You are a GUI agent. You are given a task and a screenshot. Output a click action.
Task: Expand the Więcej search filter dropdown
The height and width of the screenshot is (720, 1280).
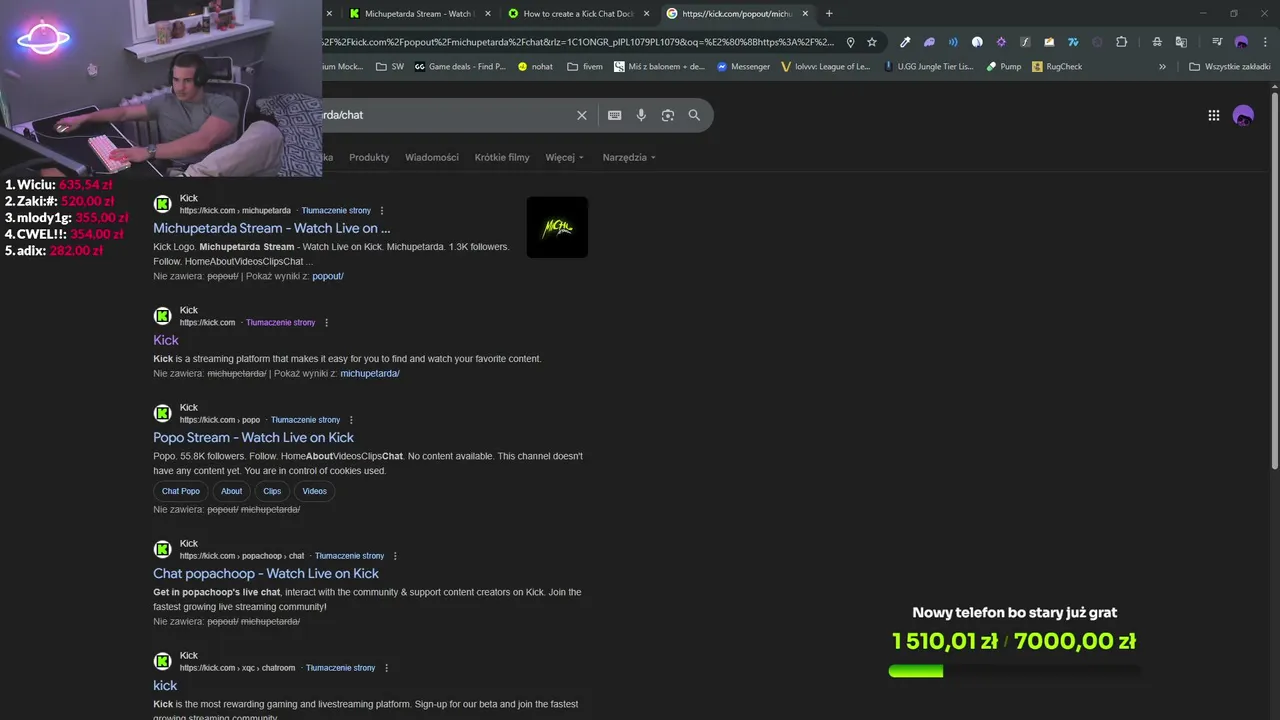(564, 158)
